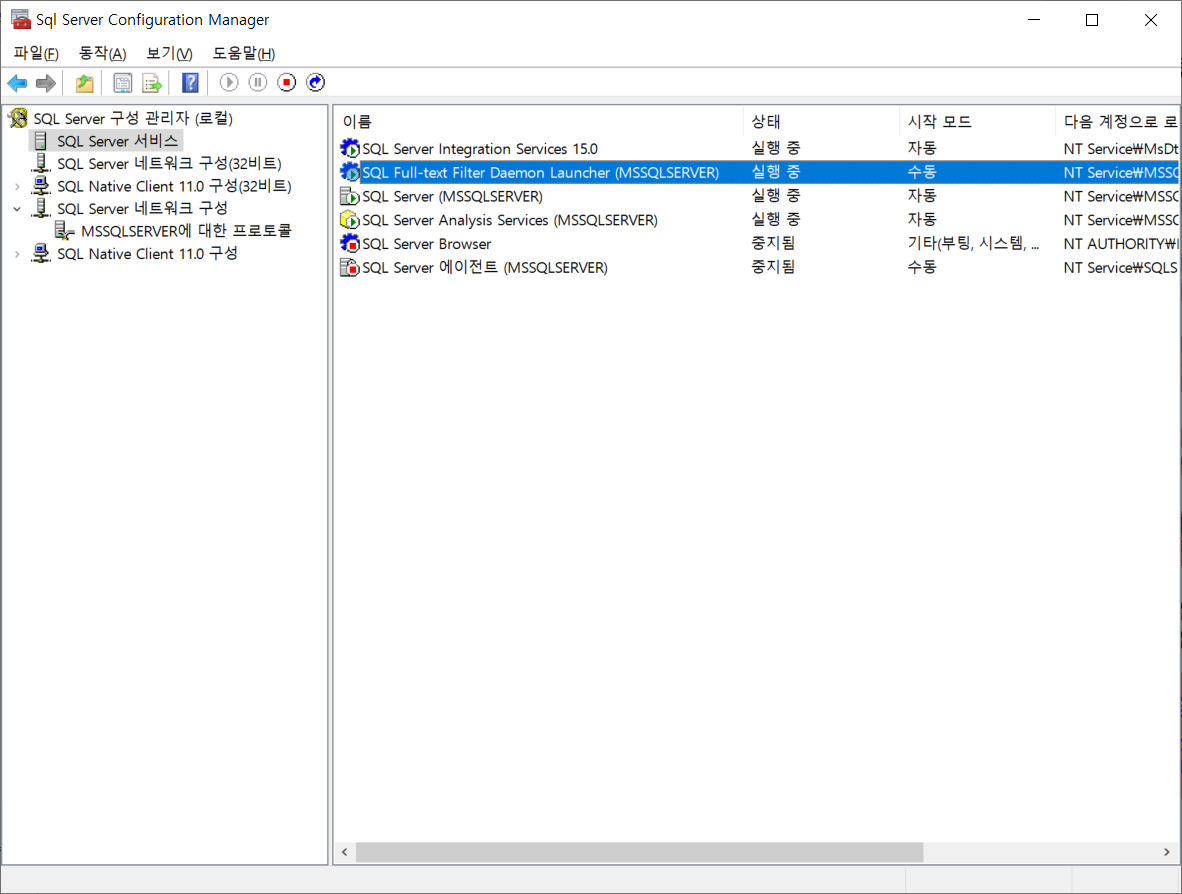Click 수동 start mode of SQL Server 에이전트
Image resolution: width=1182 pixels, height=894 pixels.
pos(922,267)
